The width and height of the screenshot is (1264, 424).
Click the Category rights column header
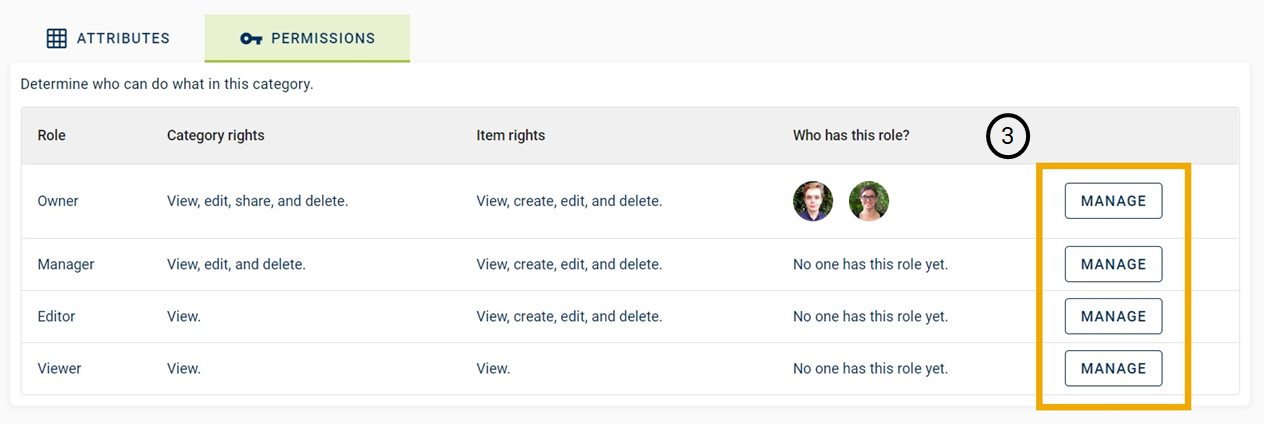pos(216,135)
